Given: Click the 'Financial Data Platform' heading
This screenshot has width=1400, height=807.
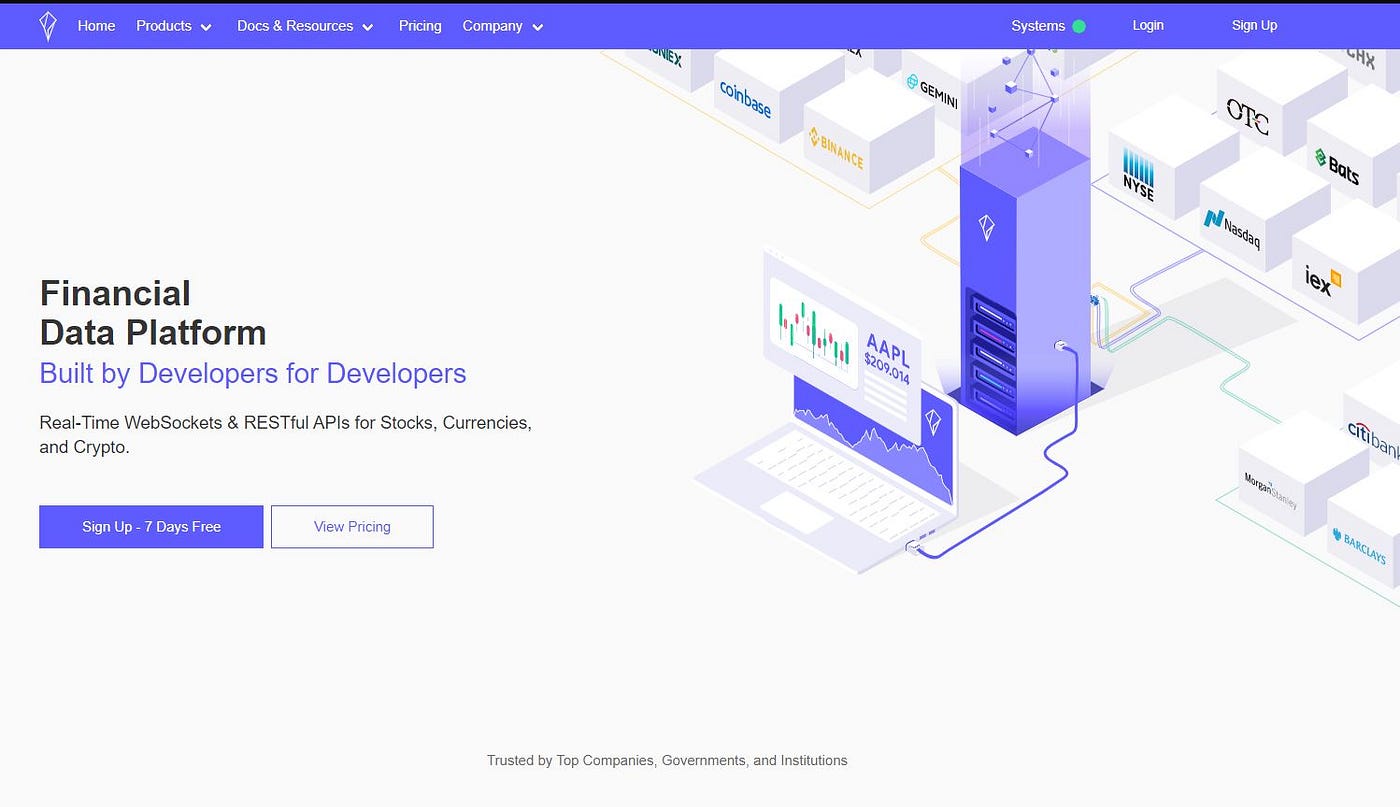Looking at the screenshot, I should [x=153, y=312].
